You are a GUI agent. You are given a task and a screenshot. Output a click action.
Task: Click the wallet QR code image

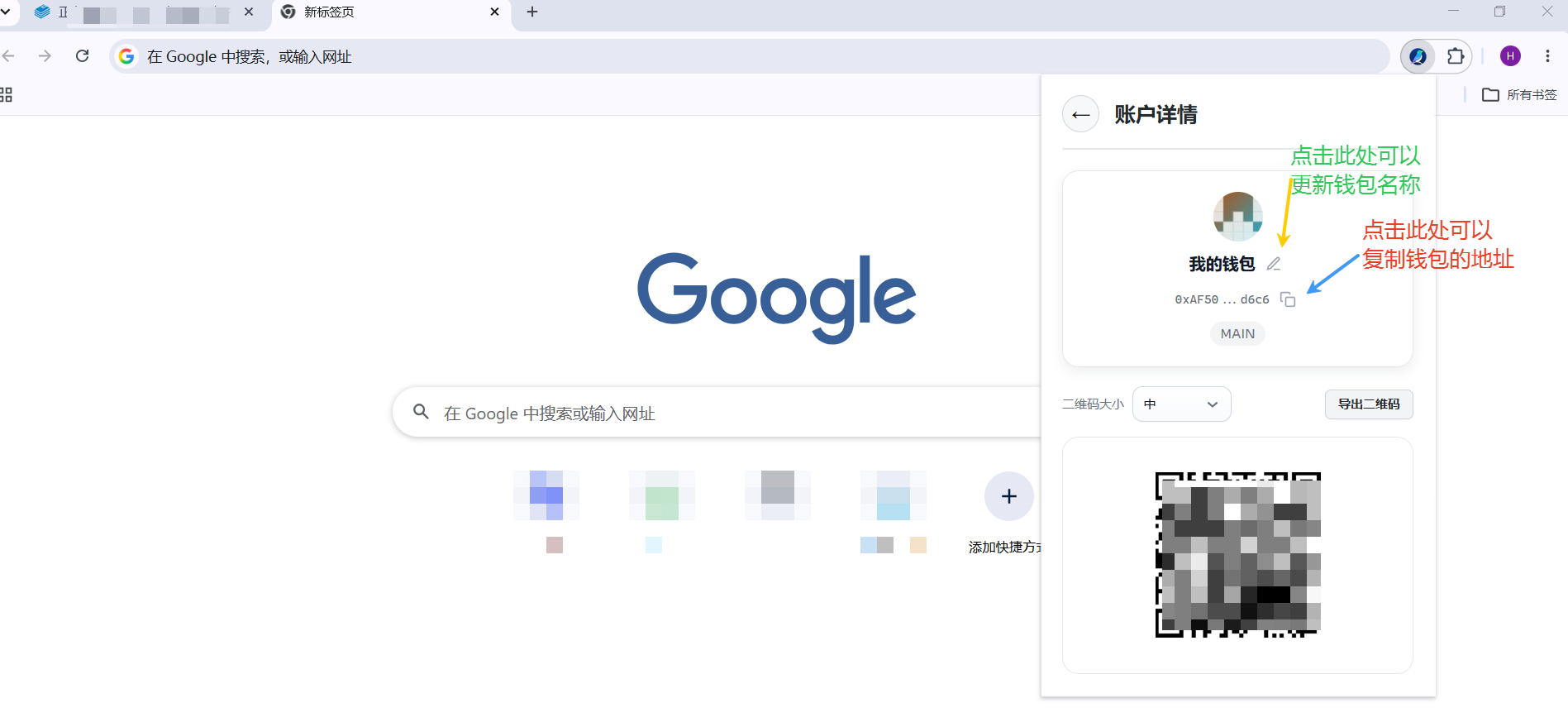coord(1237,555)
